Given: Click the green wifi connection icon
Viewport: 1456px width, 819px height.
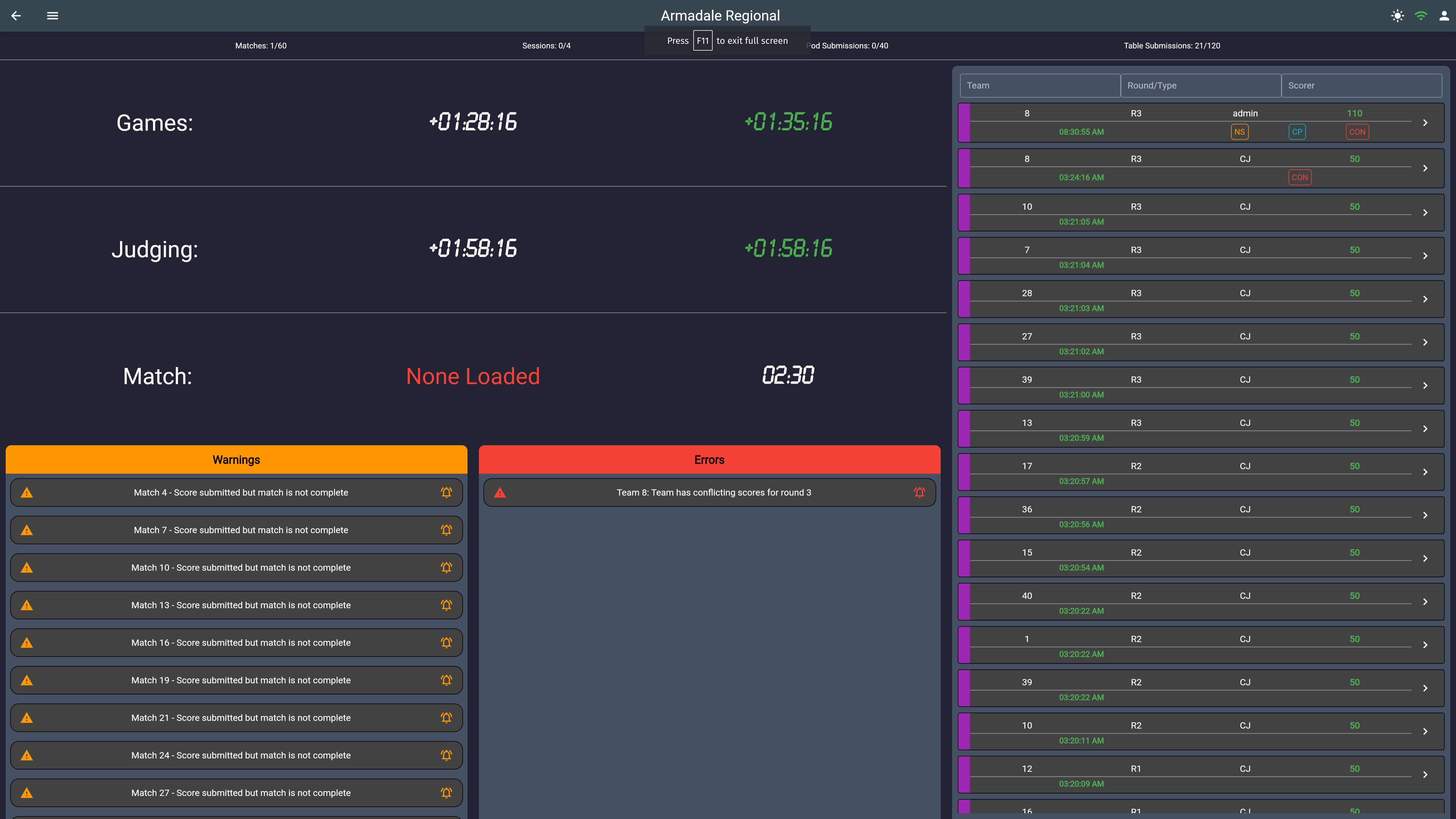Looking at the screenshot, I should [x=1420, y=16].
